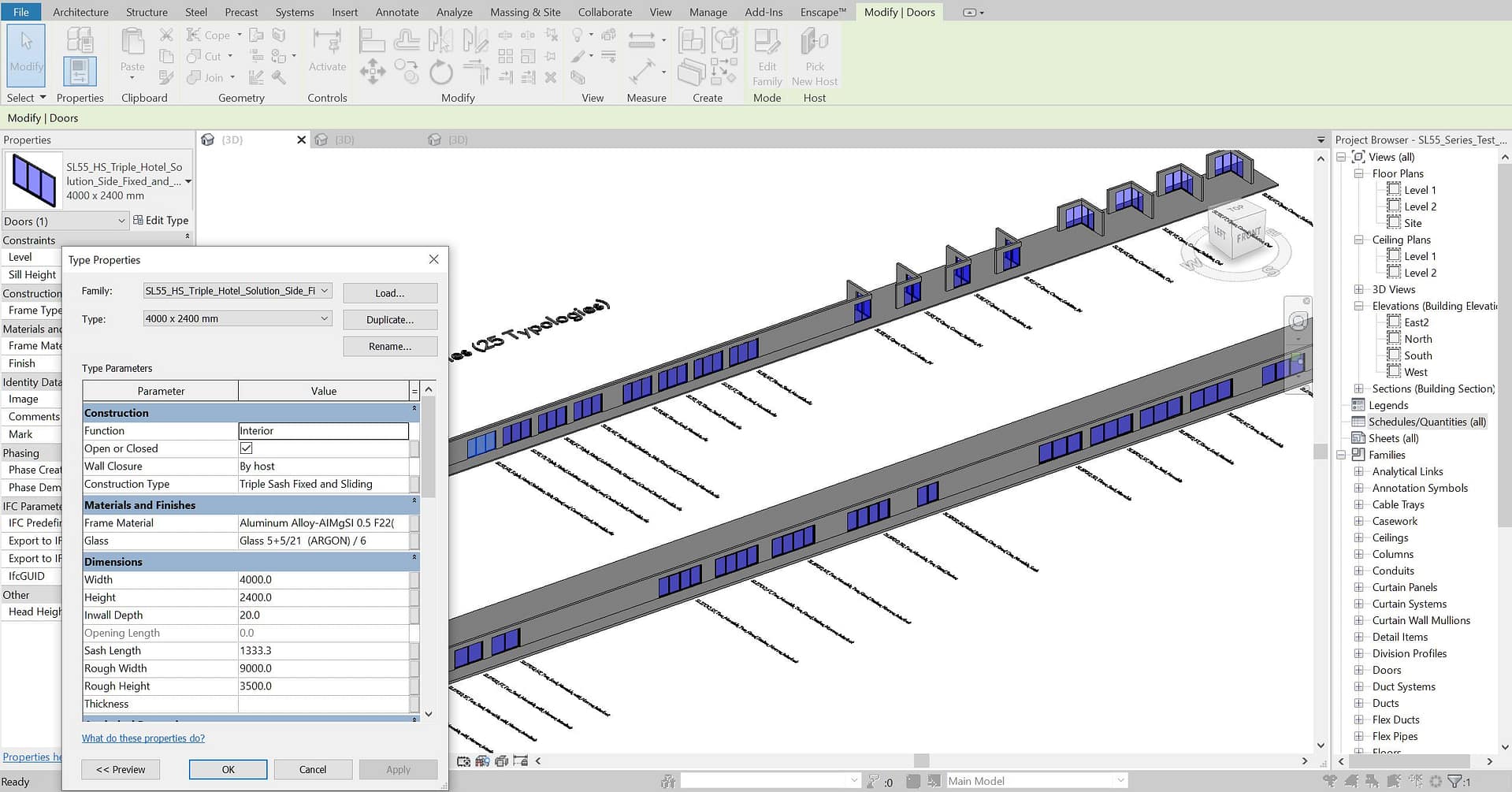The width and height of the screenshot is (1512, 792).
Task: Open the Family dropdown in Type Properties
Action: [324, 291]
